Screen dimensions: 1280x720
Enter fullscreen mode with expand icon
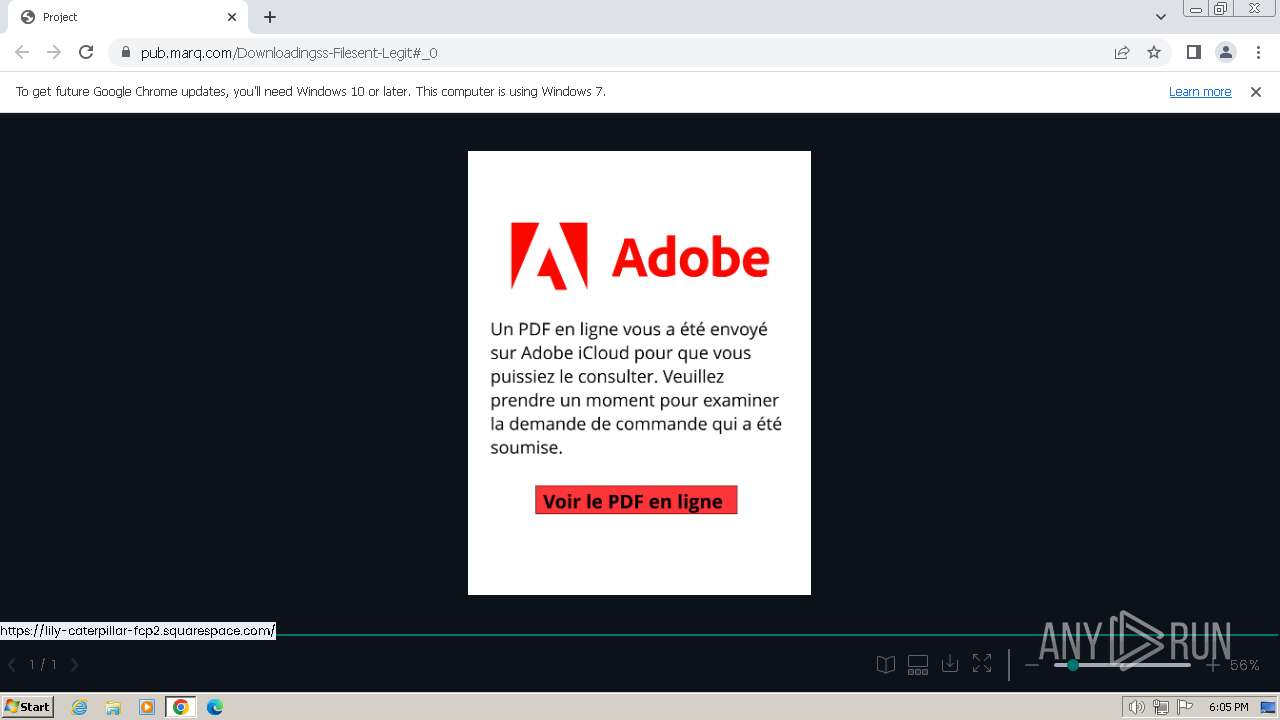point(982,664)
